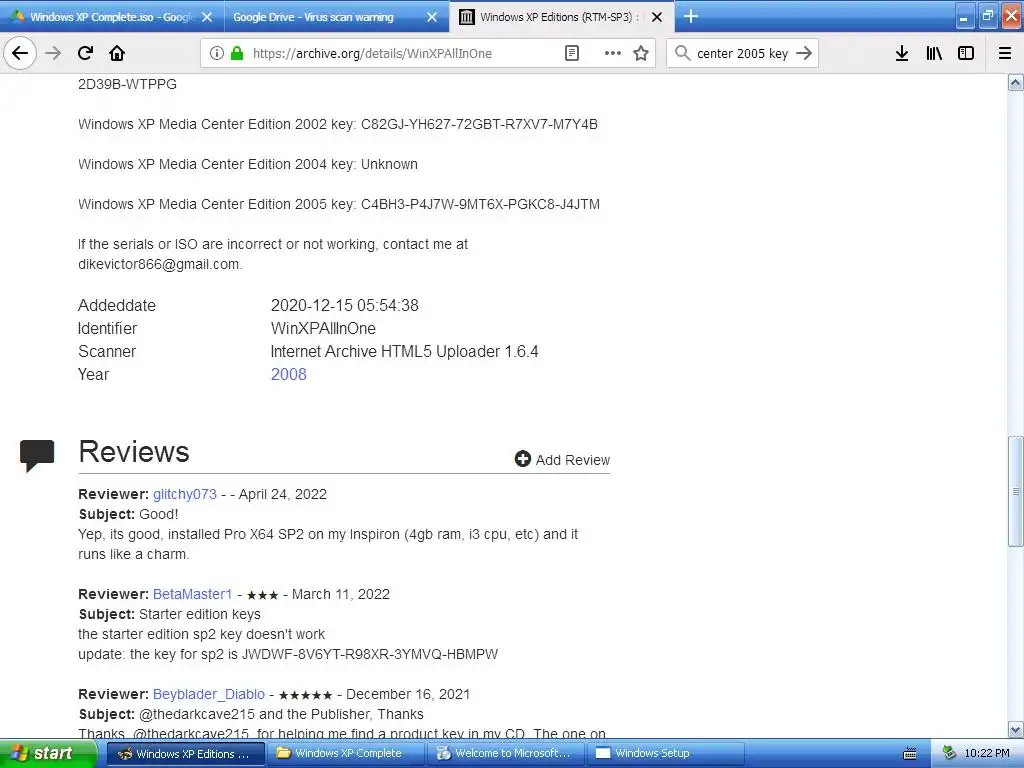The height and width of the screenshot is (768, 1024).
Task: Open the page actions three-dot menu
Action: (x=613, y=53)
